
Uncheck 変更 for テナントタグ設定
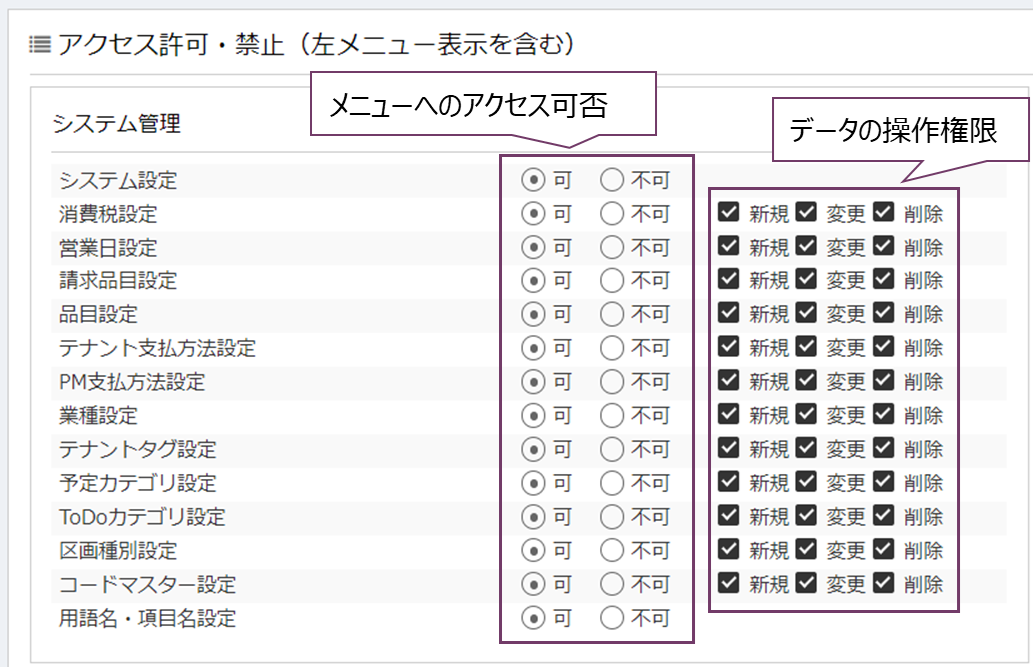(x=806, y=448)
